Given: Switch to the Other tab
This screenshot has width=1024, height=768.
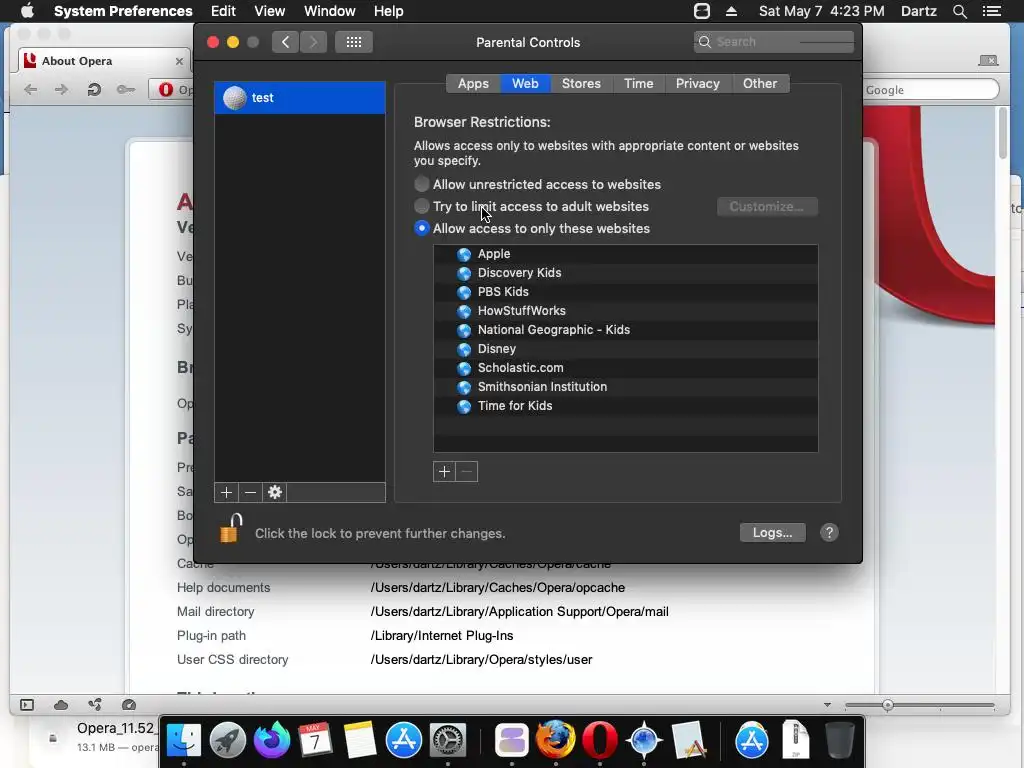Looking at the screenshot, I should click(x=760, y=84).
